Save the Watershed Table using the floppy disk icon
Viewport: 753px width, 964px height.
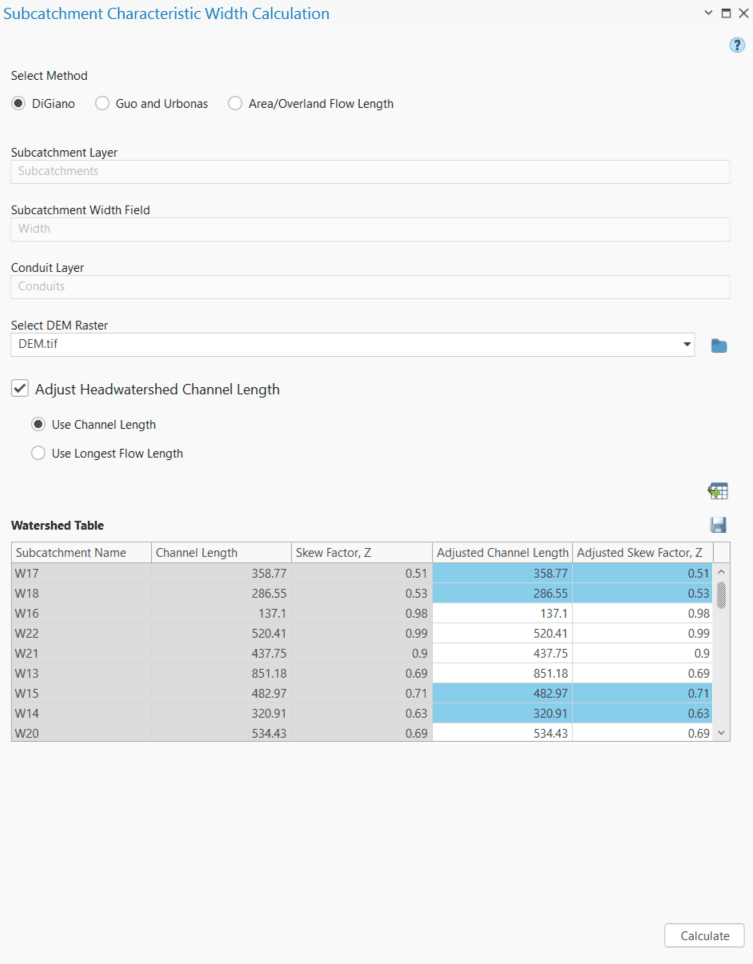[718, 524]
